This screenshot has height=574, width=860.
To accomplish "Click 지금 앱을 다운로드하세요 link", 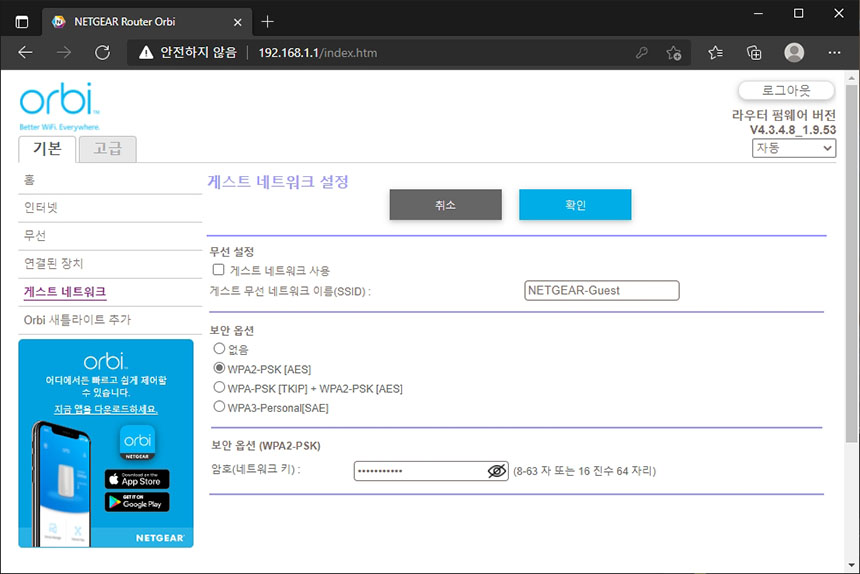I will point(106,410).
